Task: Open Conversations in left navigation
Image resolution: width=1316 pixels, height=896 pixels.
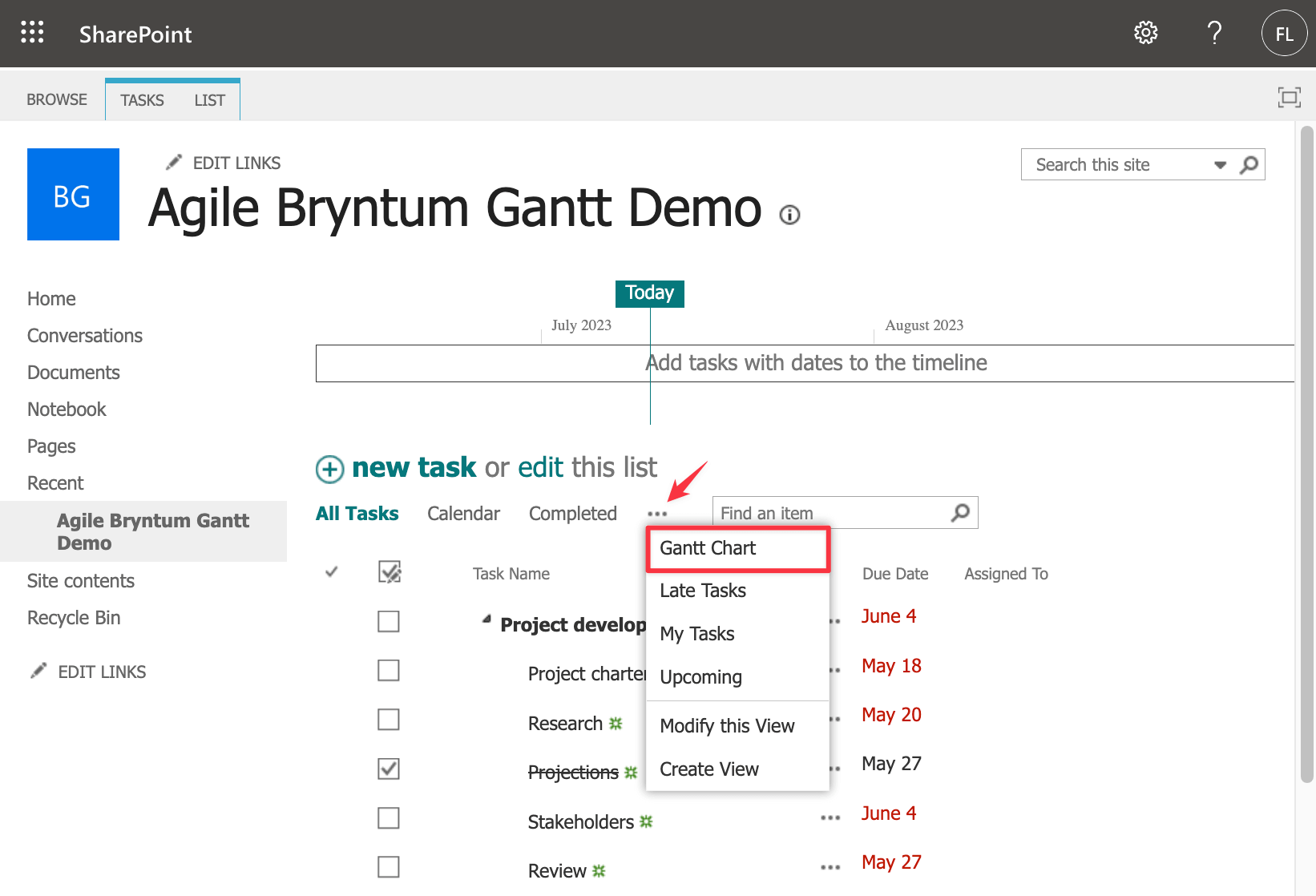Action: [x=85, y=336]
